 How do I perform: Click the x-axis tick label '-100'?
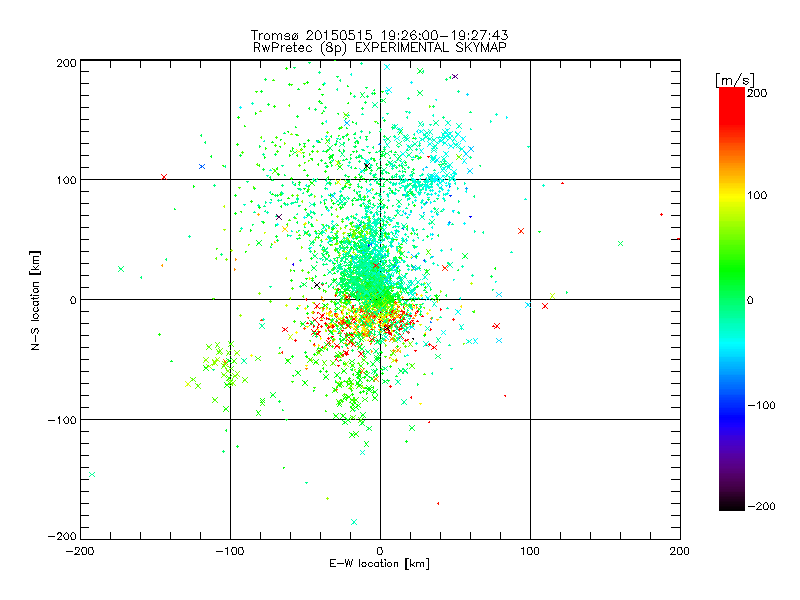coord(230,551)
